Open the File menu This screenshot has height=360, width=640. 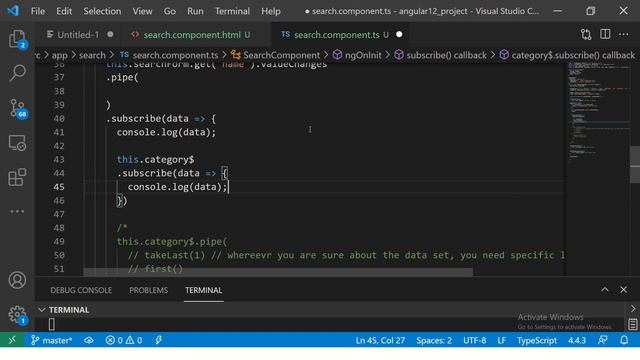pyautogui.click(x=38, y=11)
